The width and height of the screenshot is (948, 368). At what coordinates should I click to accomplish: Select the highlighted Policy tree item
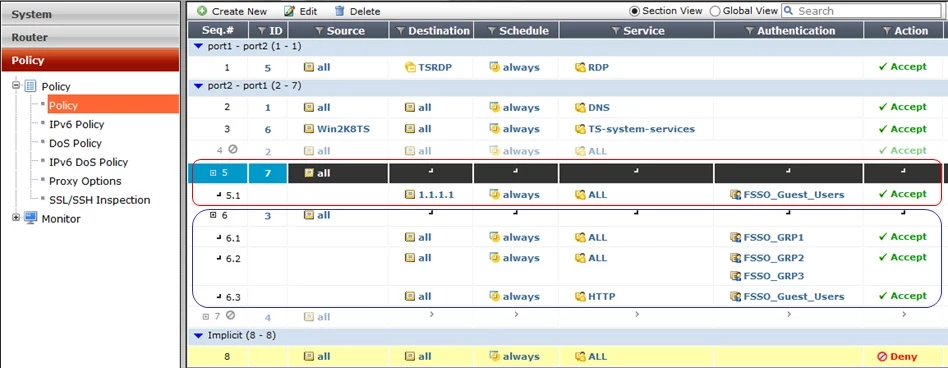point(113,105)
